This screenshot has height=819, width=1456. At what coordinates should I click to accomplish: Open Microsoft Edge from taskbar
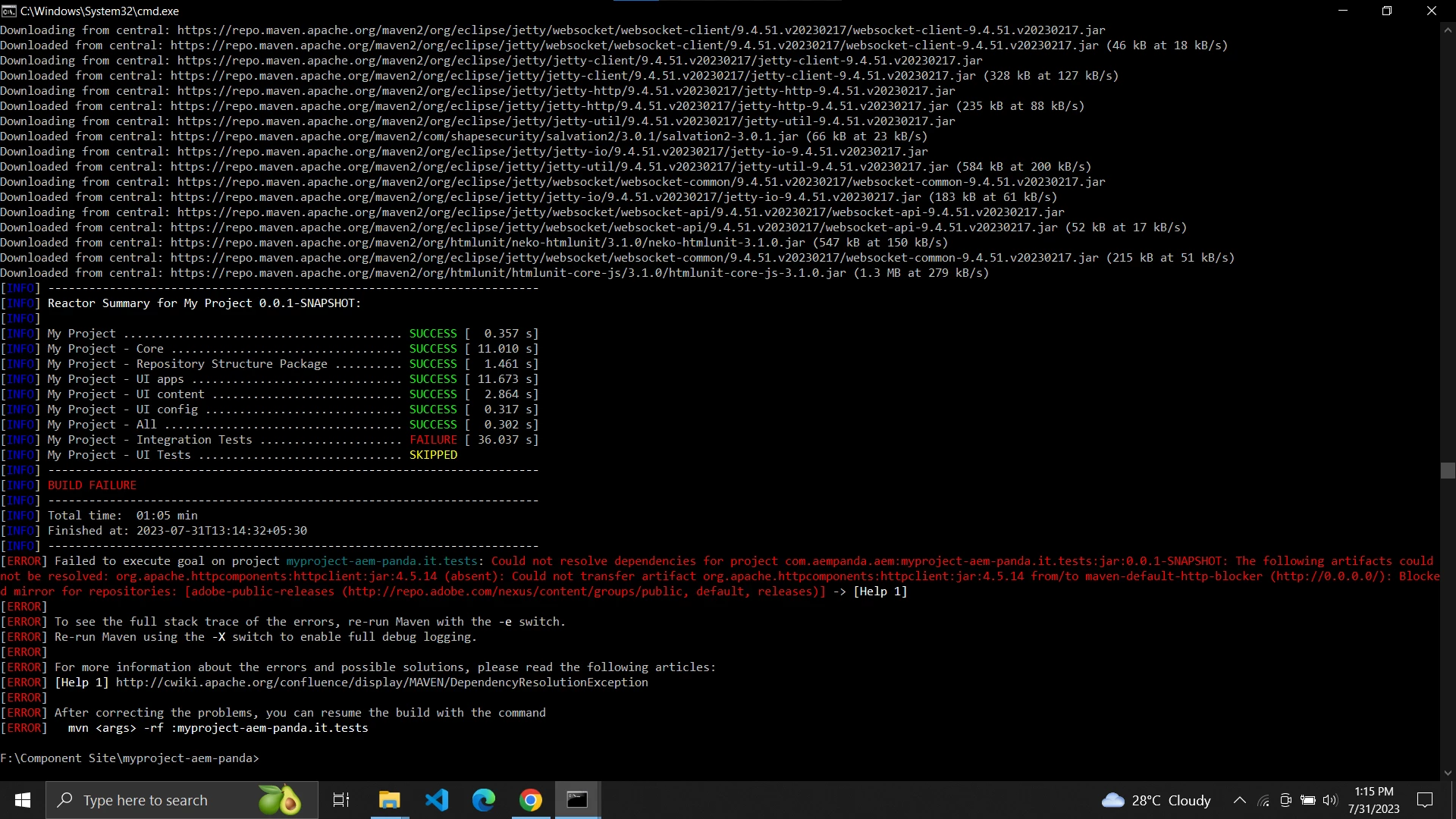click(484, 800)
